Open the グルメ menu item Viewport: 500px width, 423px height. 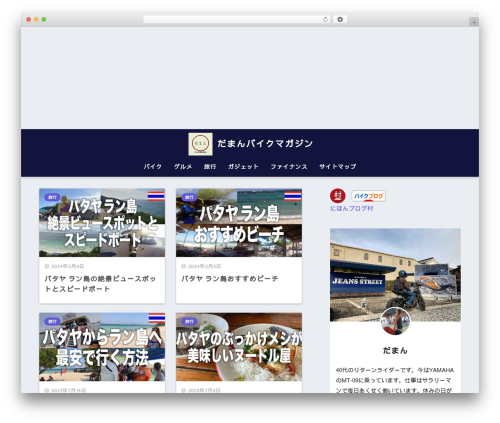click(183, 166)
